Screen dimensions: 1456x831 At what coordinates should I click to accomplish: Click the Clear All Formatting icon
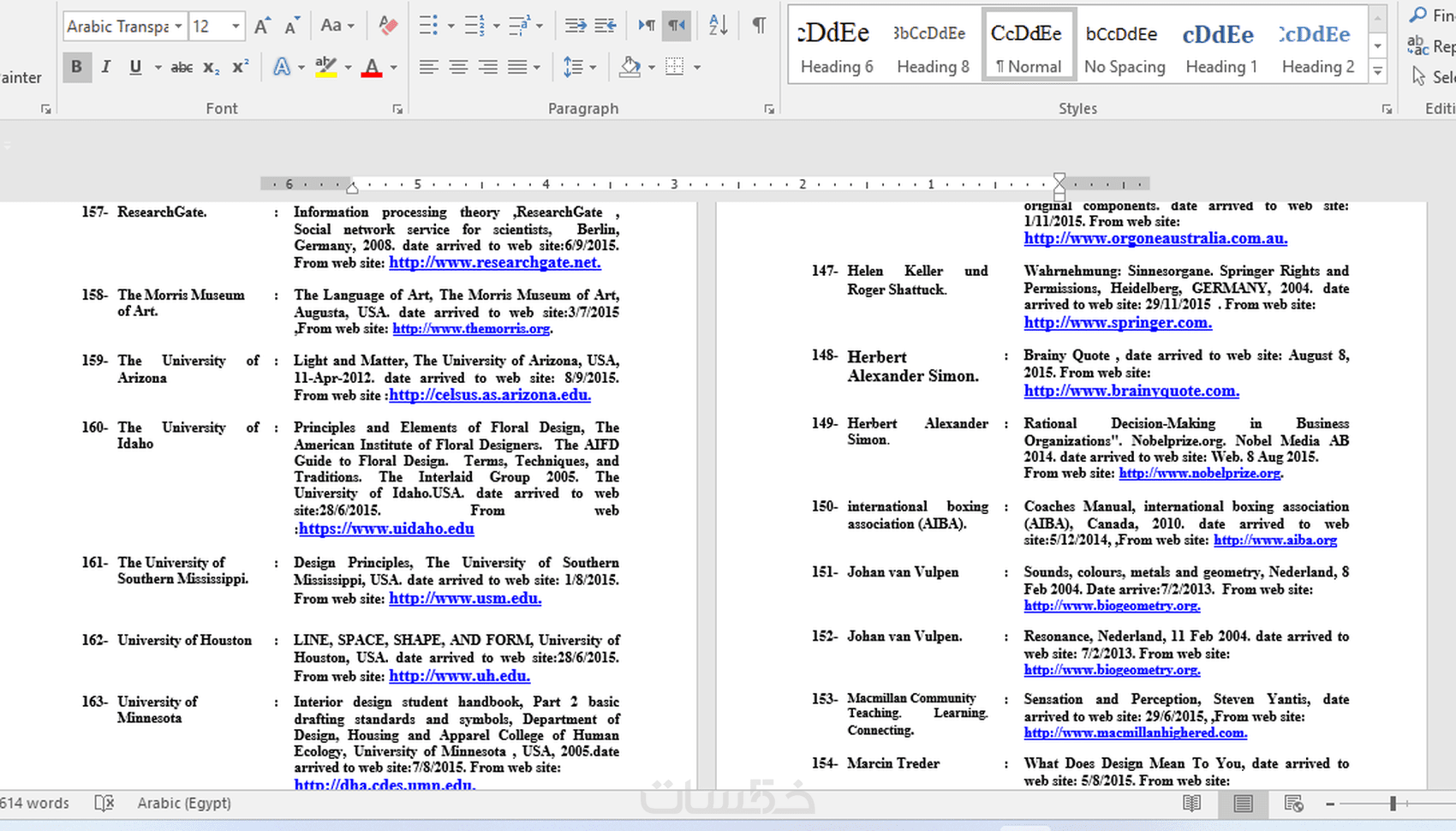388,27
